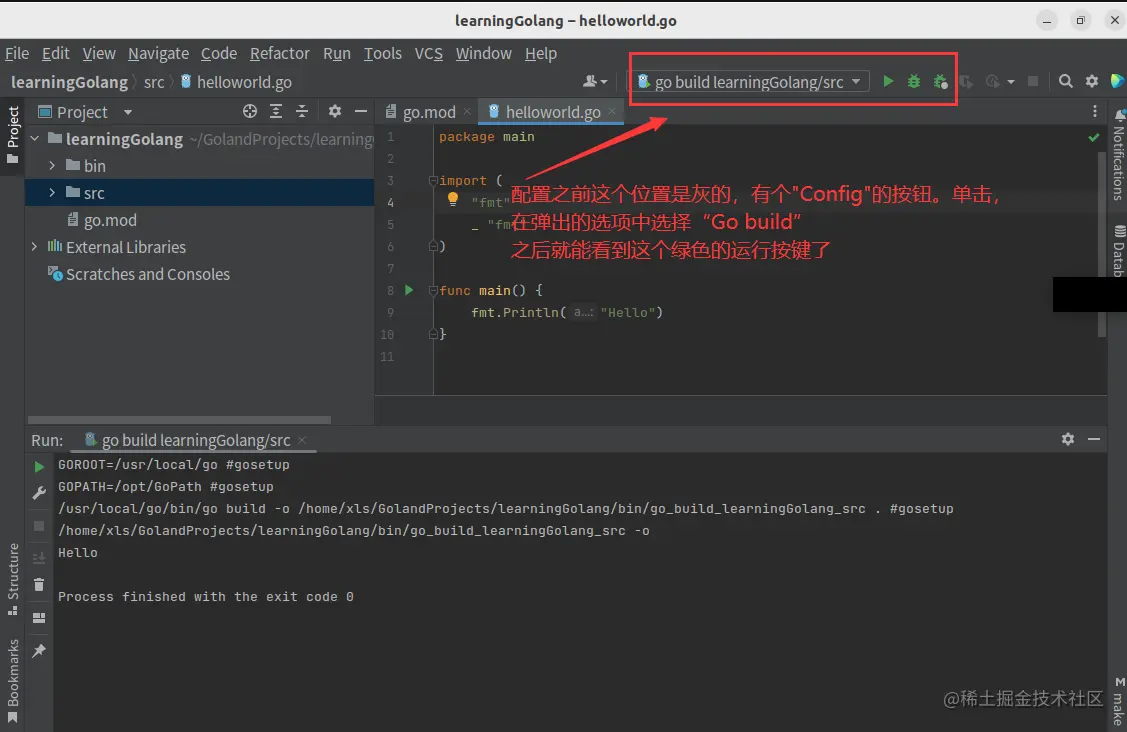Viewport: 1127px width, 732px height.
Task: Open Search Everywhere magnifier icon
Action: [x=1066, y=81]
